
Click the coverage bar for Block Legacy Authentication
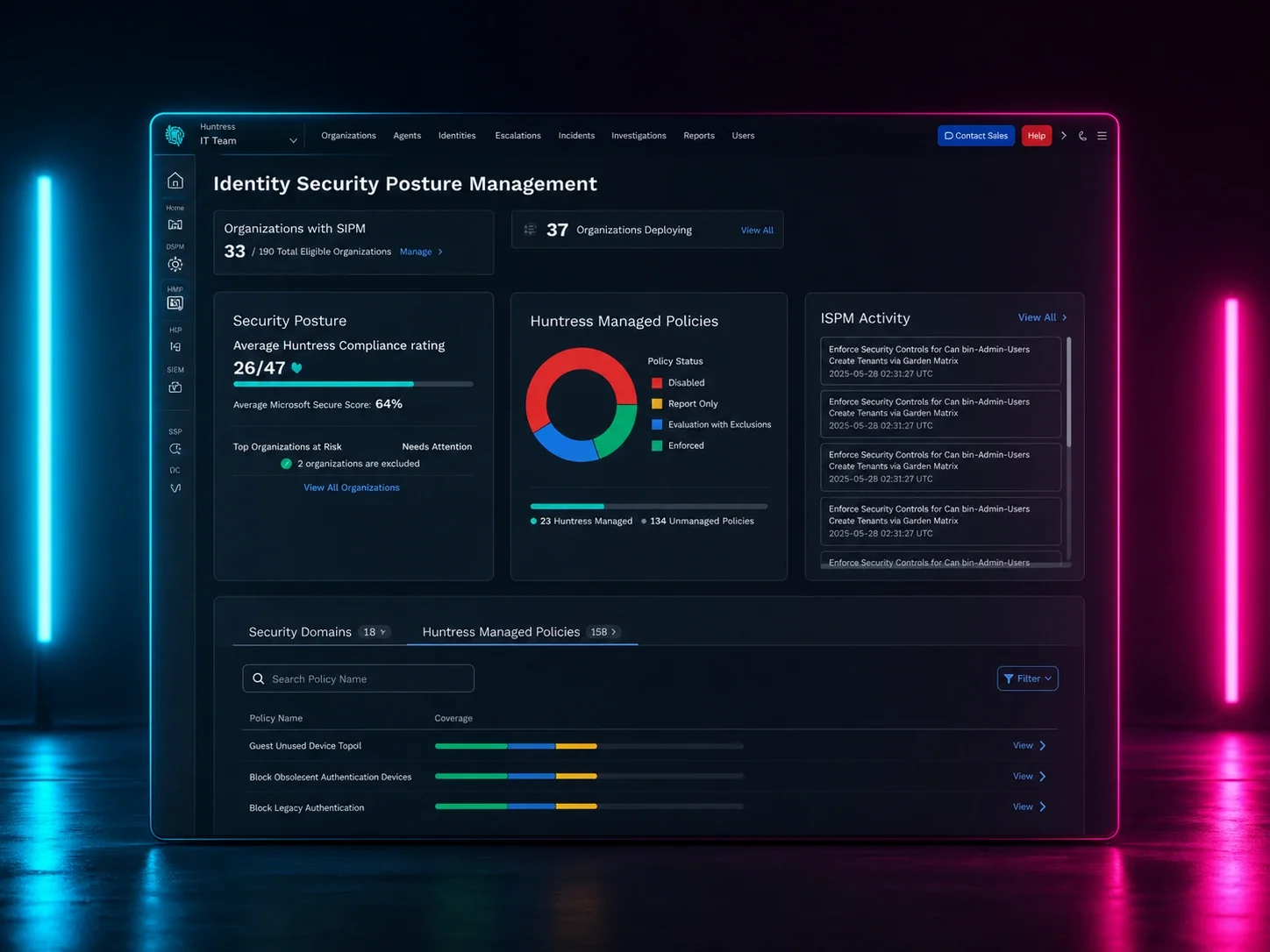click(589, 806)
